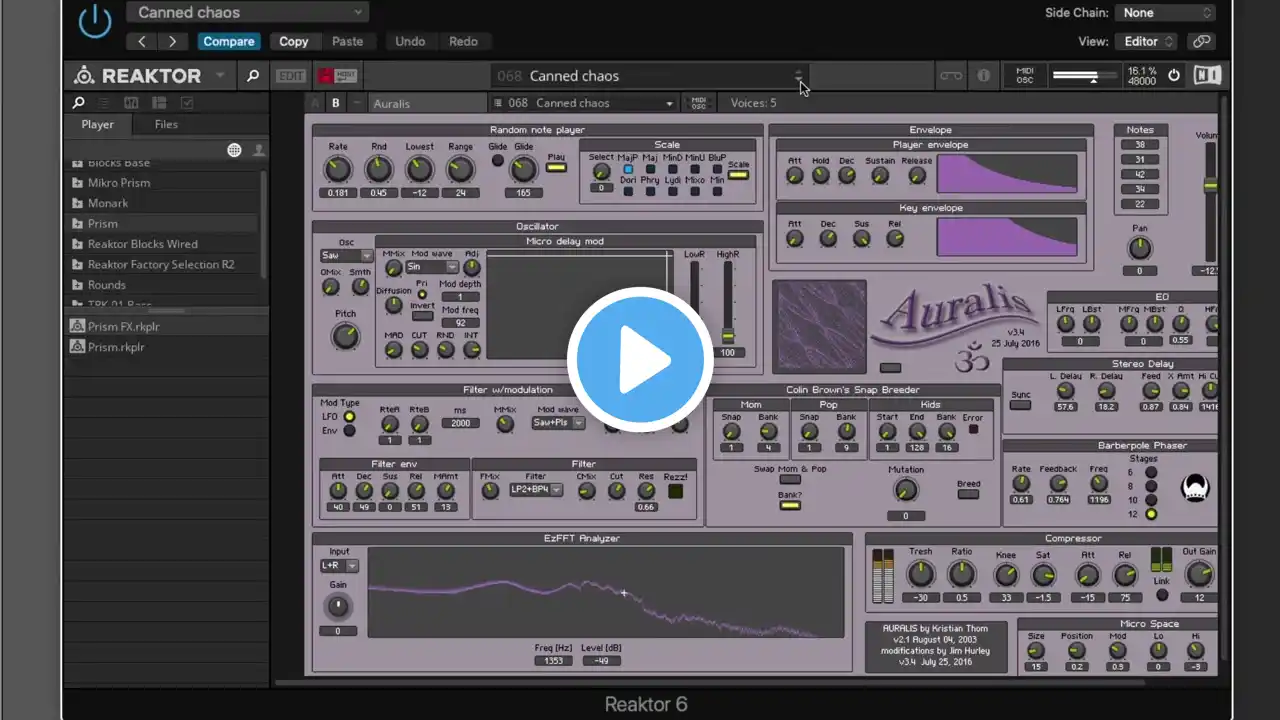Select the MajP scale option
This screenshot has width=1280, height=720.
coord(628,170)
